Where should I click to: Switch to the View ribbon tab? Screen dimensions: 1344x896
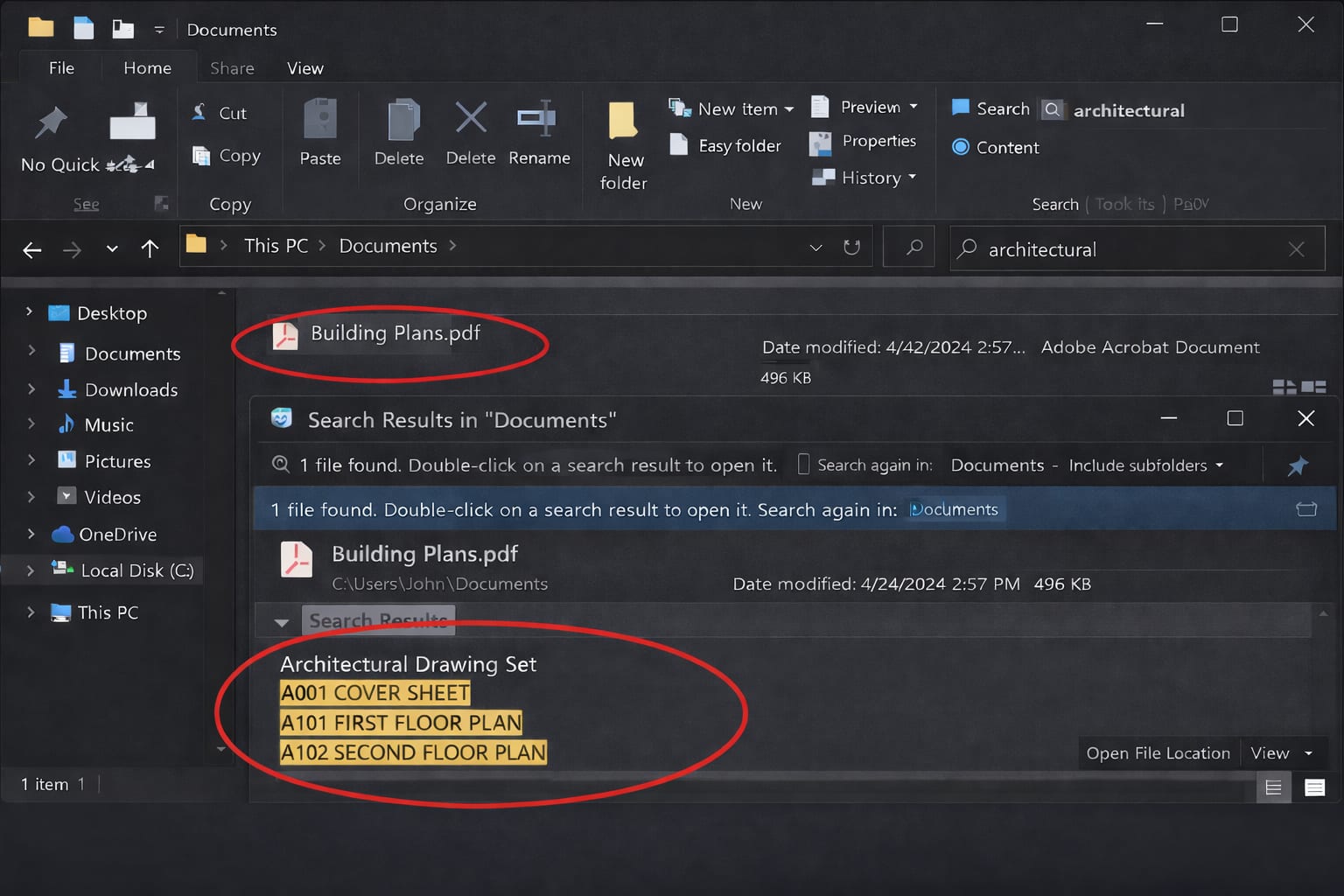(304, 67)
